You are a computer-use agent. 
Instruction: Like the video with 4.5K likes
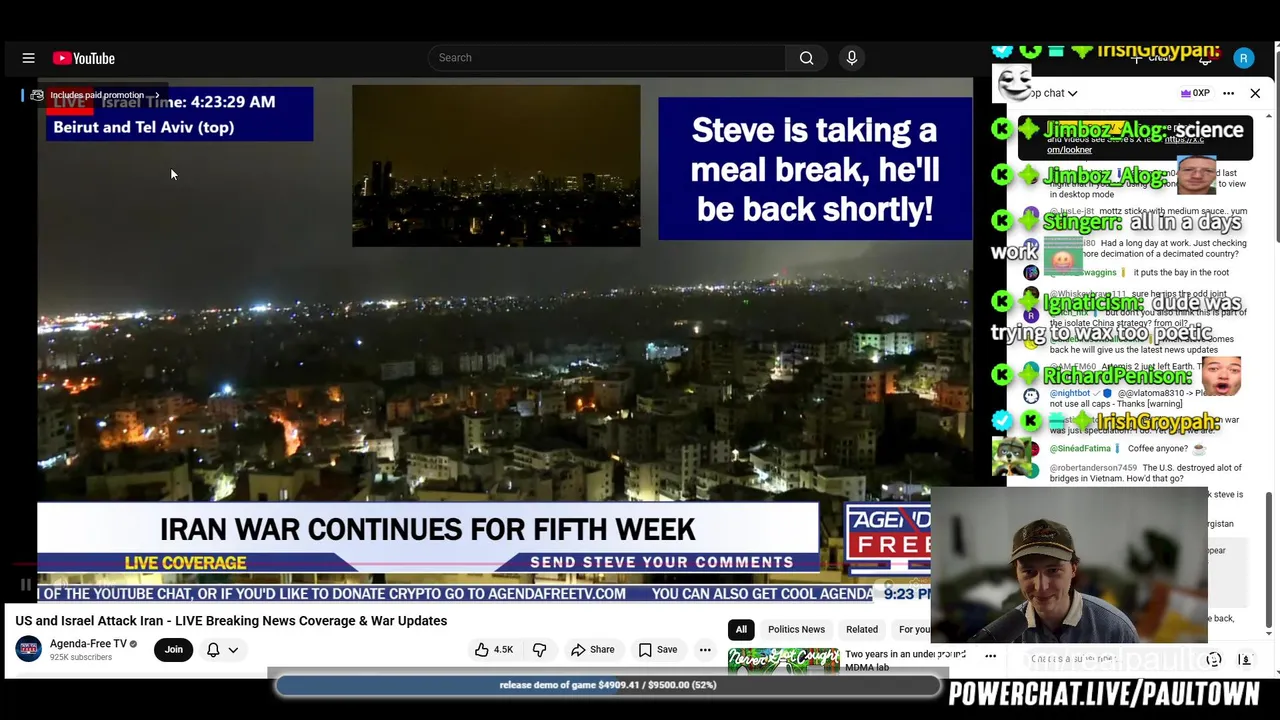pyautogui.click(x=494, y=650)
